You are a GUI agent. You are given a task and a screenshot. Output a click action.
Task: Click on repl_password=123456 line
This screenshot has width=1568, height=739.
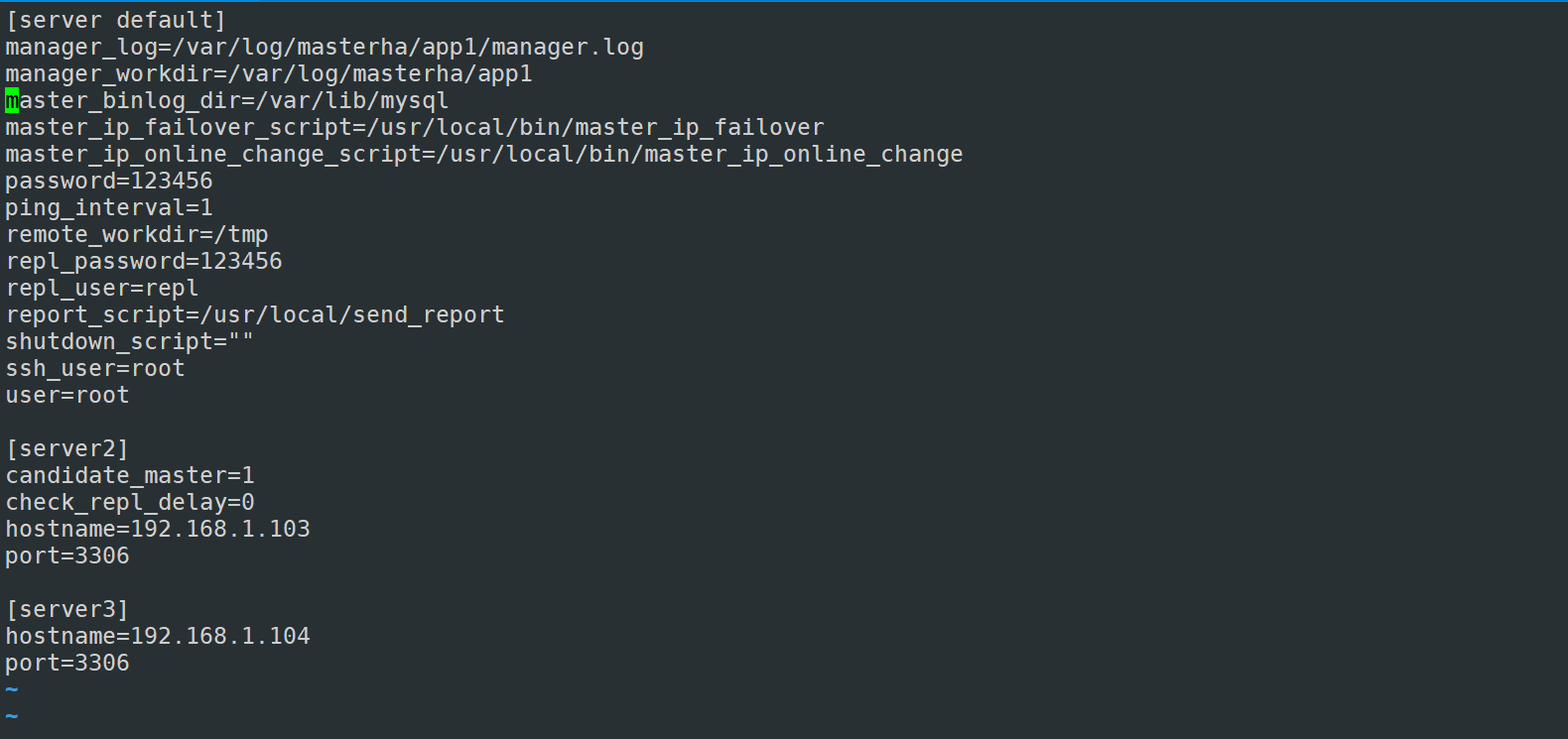[144, 262]
